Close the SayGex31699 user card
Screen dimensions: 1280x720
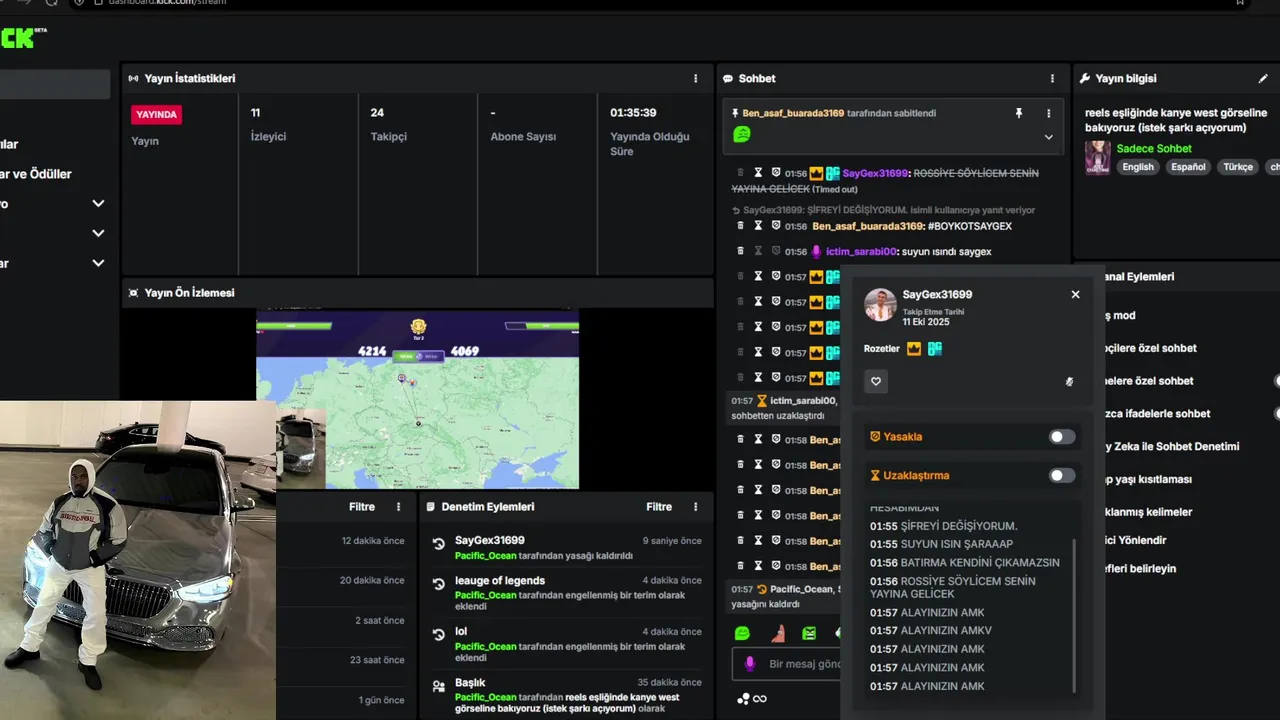click(x=1076, y=294)
